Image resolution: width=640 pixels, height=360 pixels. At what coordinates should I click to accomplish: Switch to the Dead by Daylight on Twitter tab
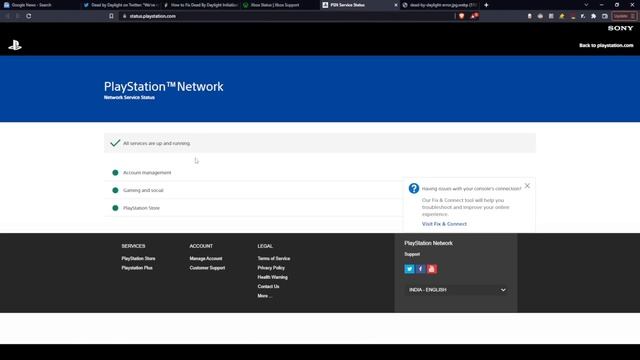[120, 5]
